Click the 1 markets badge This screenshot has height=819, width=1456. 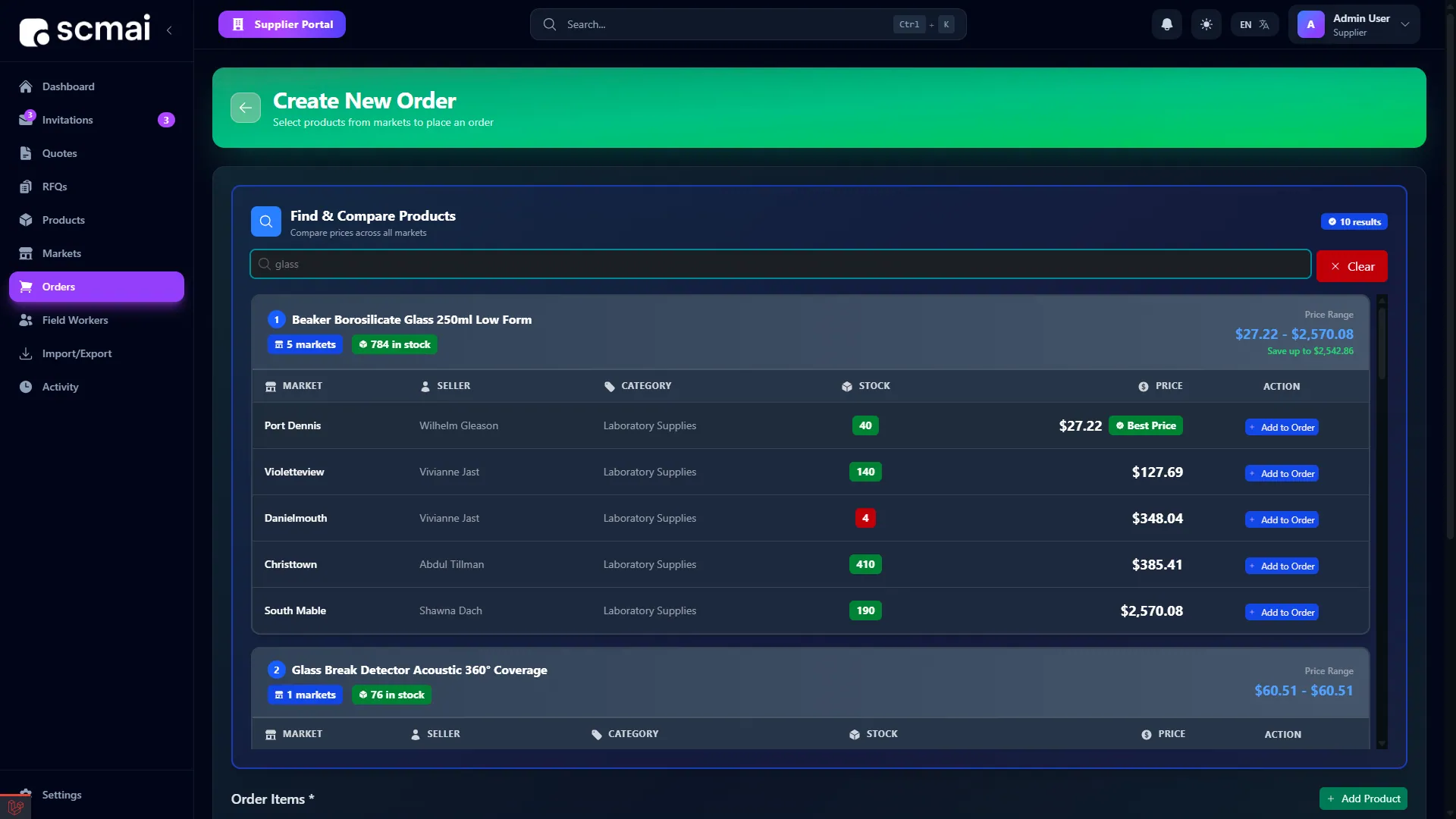305,695
